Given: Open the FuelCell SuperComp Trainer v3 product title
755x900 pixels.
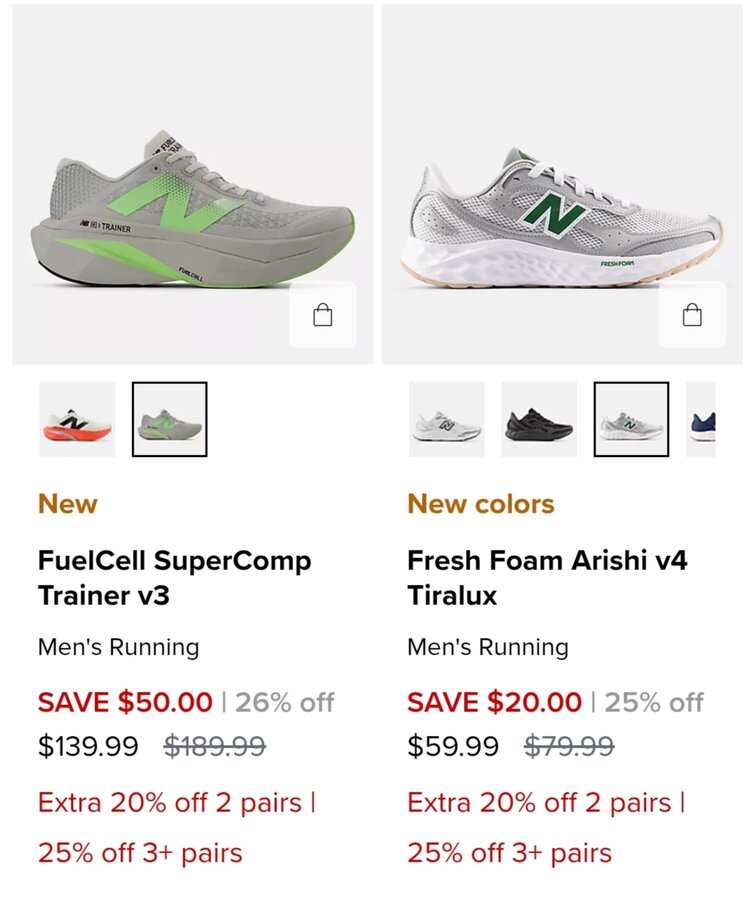Looking at the screenshot, I should [174, 578].
